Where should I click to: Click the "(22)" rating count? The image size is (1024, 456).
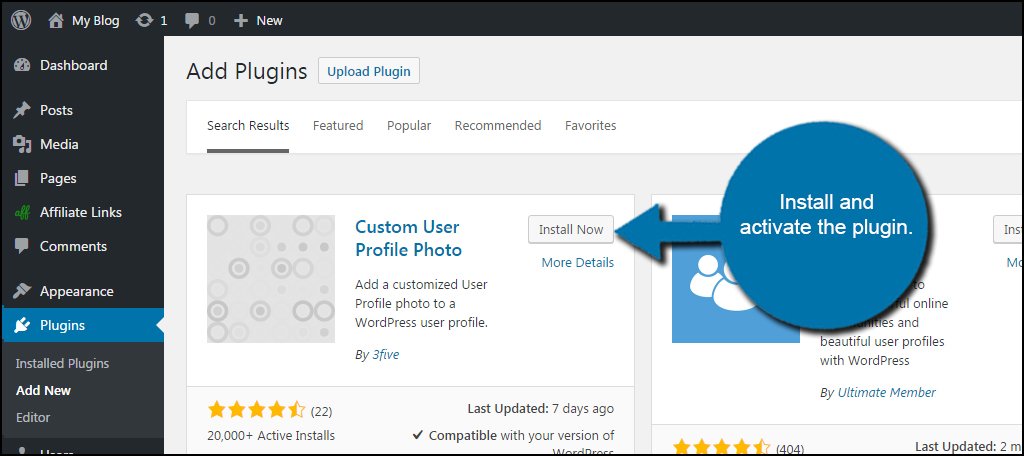point(321,412)
